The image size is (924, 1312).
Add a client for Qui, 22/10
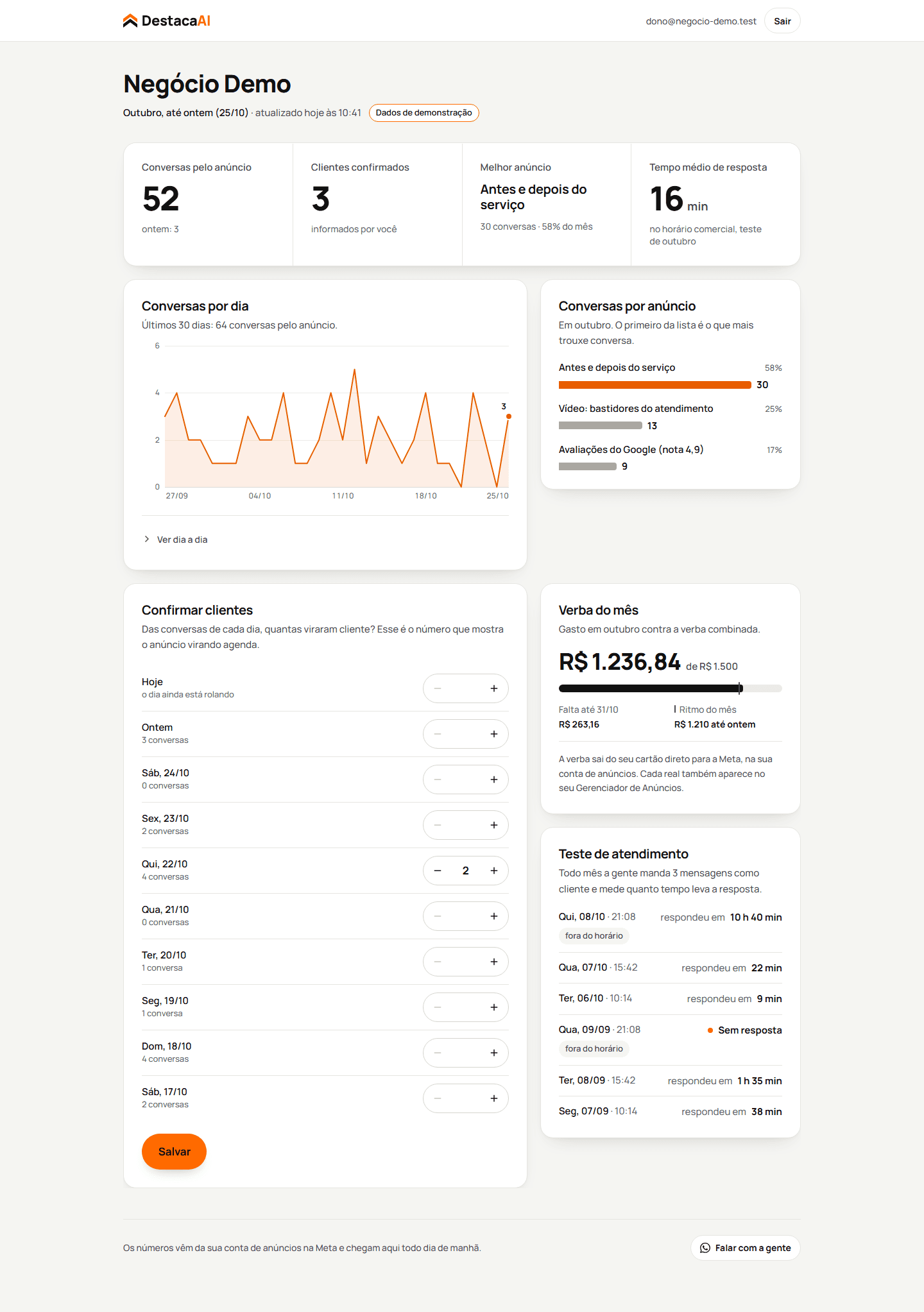(x=494, y=871)
